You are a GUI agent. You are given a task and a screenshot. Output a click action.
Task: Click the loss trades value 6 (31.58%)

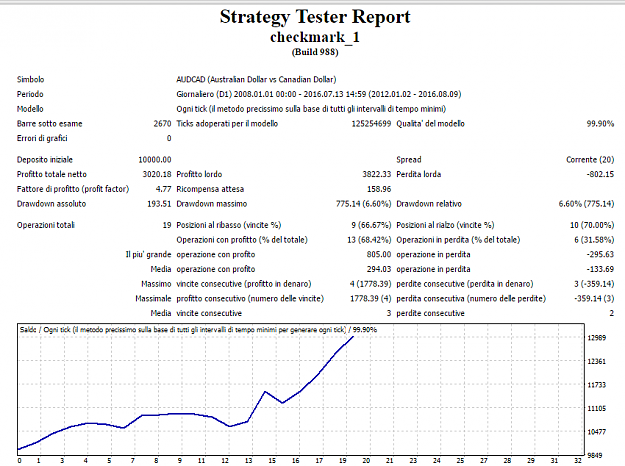(x=594, y=240)
